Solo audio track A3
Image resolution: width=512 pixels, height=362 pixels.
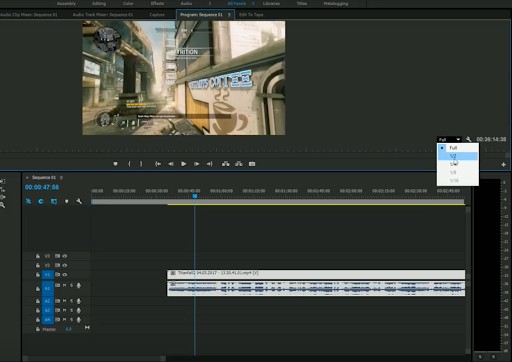71,310
